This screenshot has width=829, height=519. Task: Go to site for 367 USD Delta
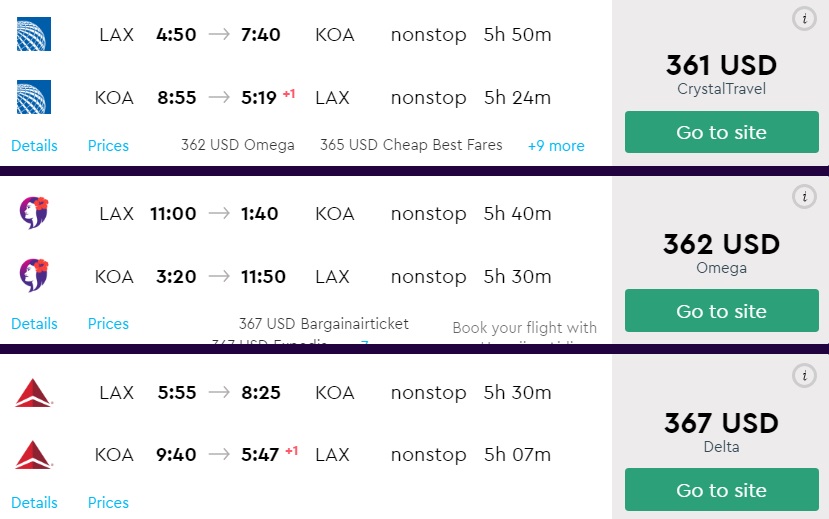click(x=721, y=490)
